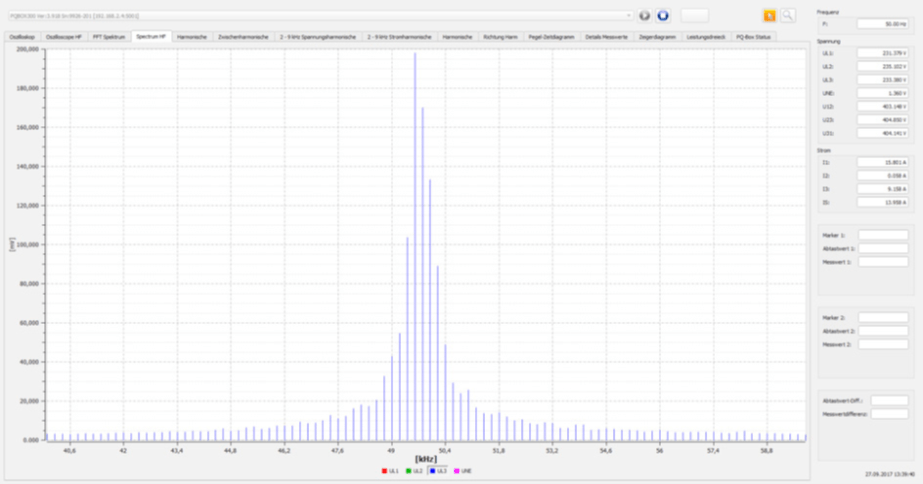Select the orange cursor tool icon

769,15
